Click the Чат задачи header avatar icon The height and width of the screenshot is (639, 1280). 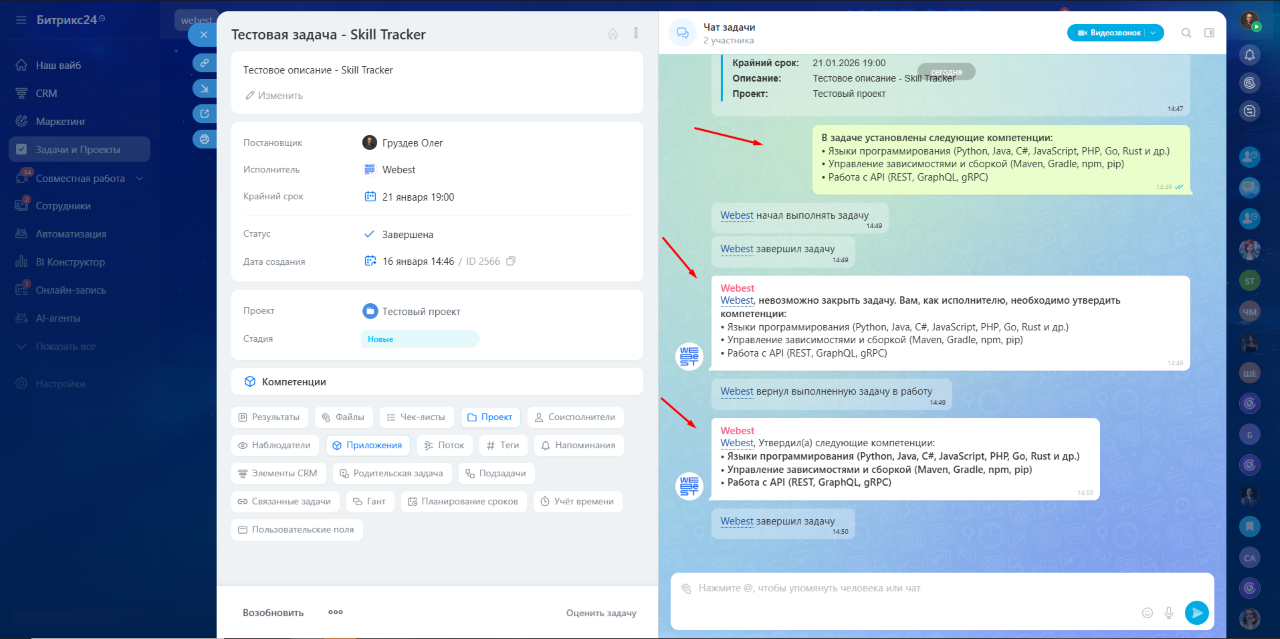(683, 33)
